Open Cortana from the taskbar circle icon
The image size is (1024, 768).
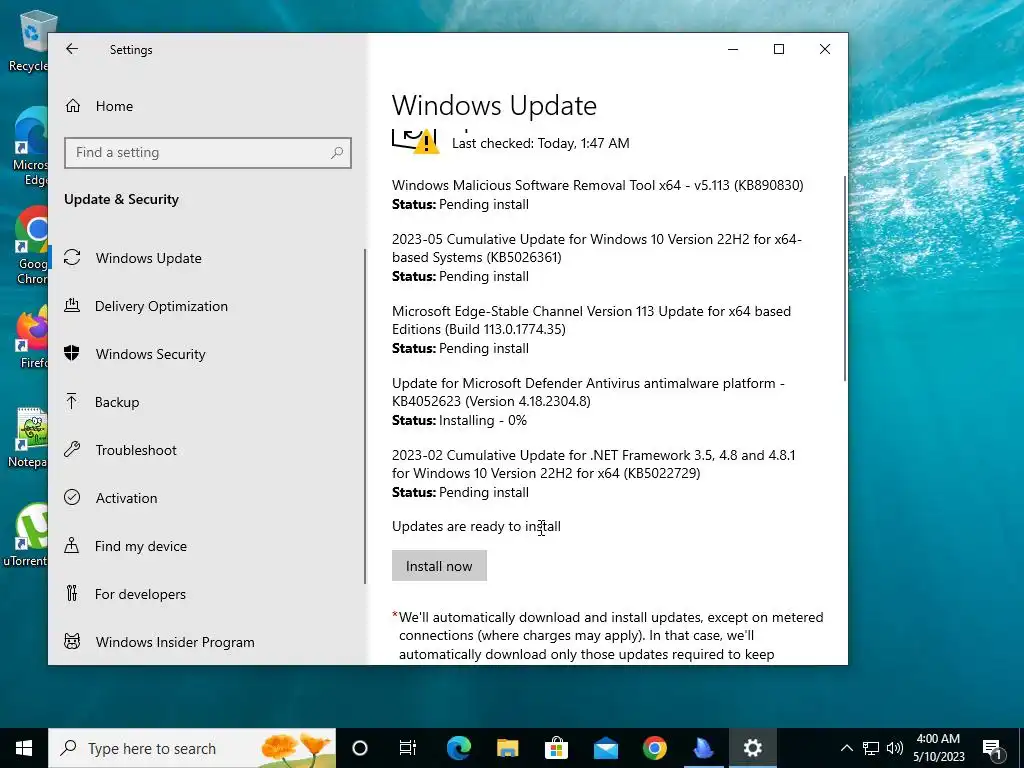coord(360,748)
